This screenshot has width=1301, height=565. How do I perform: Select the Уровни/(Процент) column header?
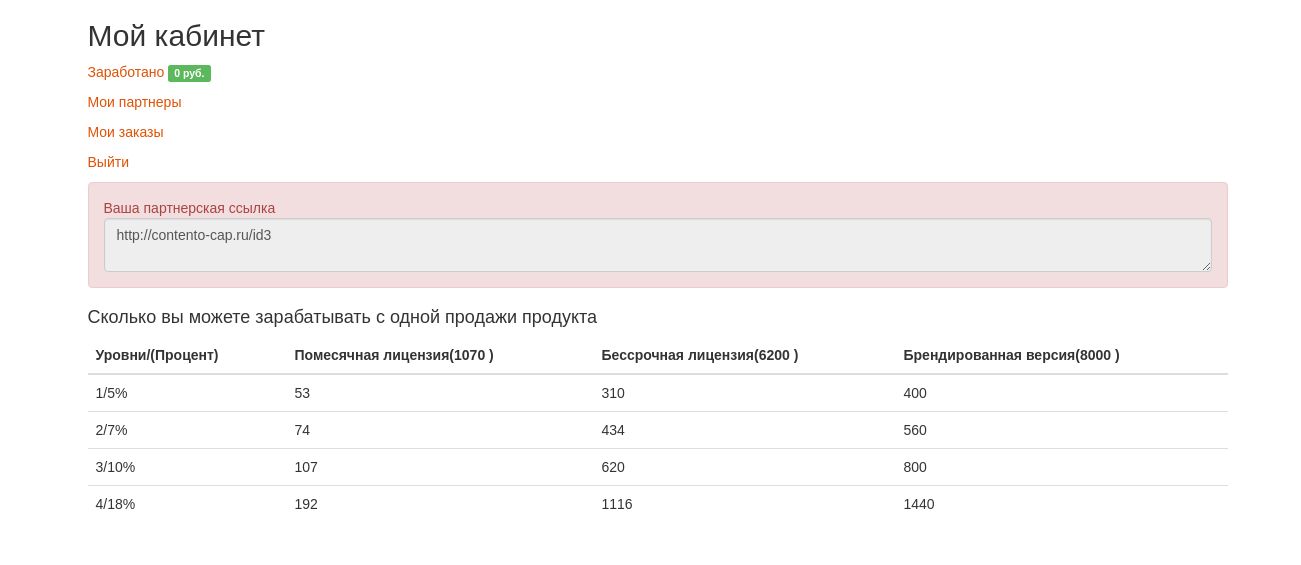(157, 355)
